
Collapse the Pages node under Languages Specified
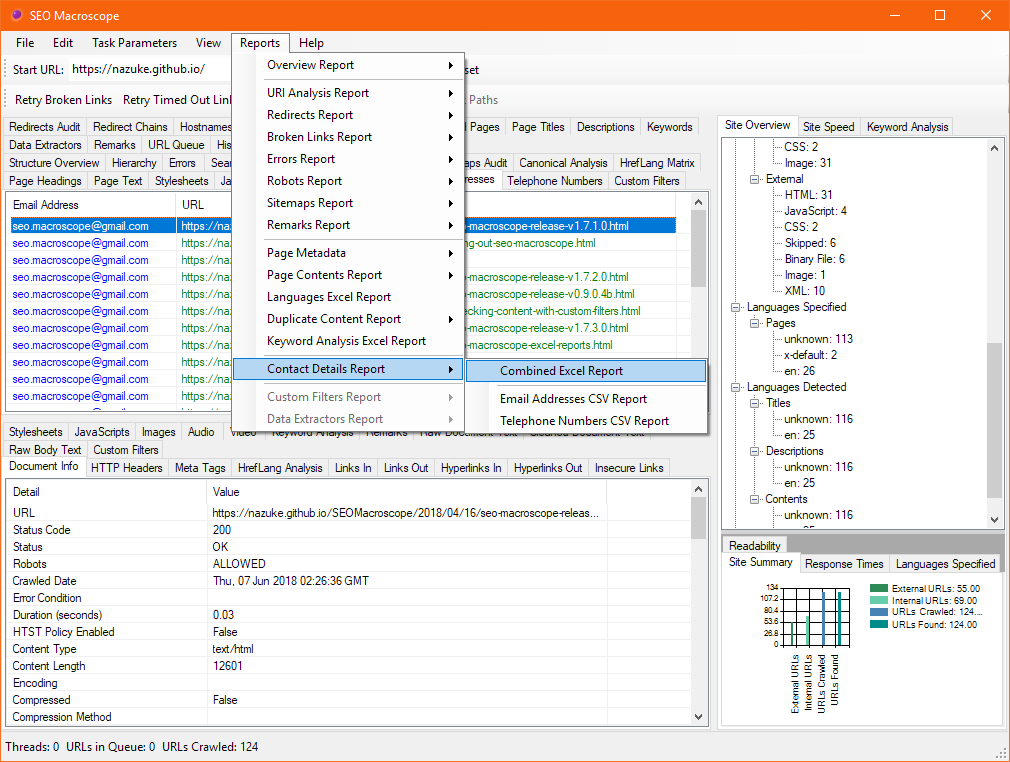point(754,323)
